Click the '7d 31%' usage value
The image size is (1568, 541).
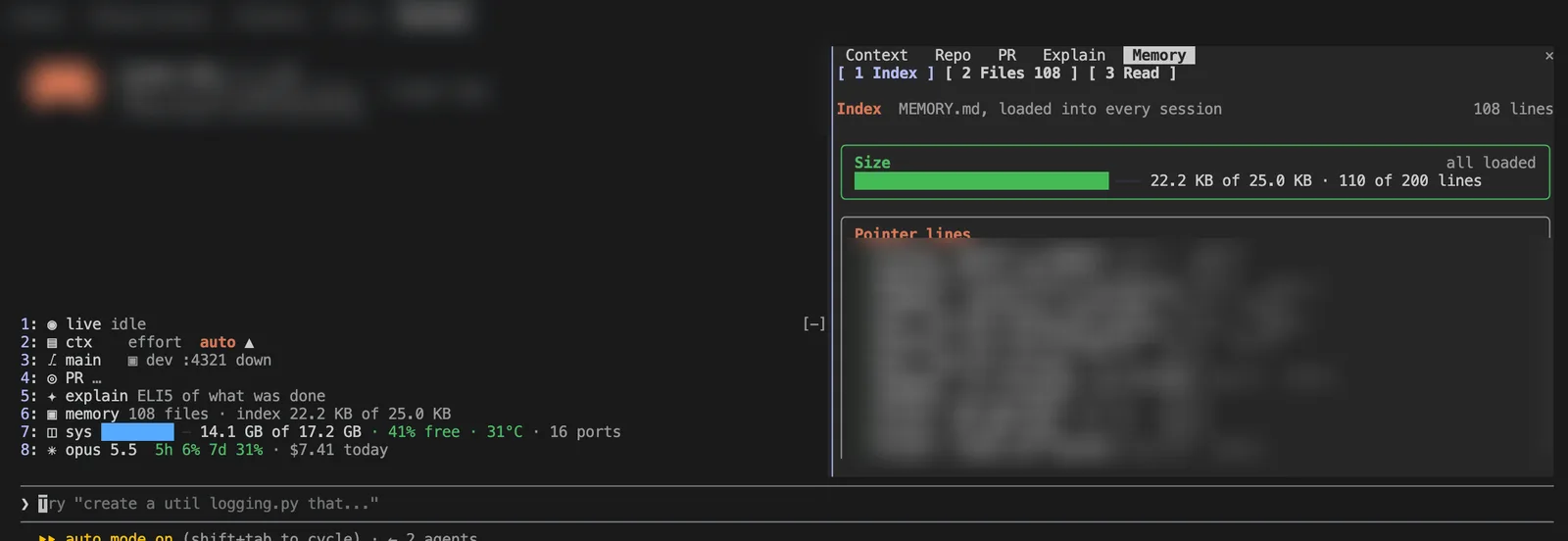point(236,451)
